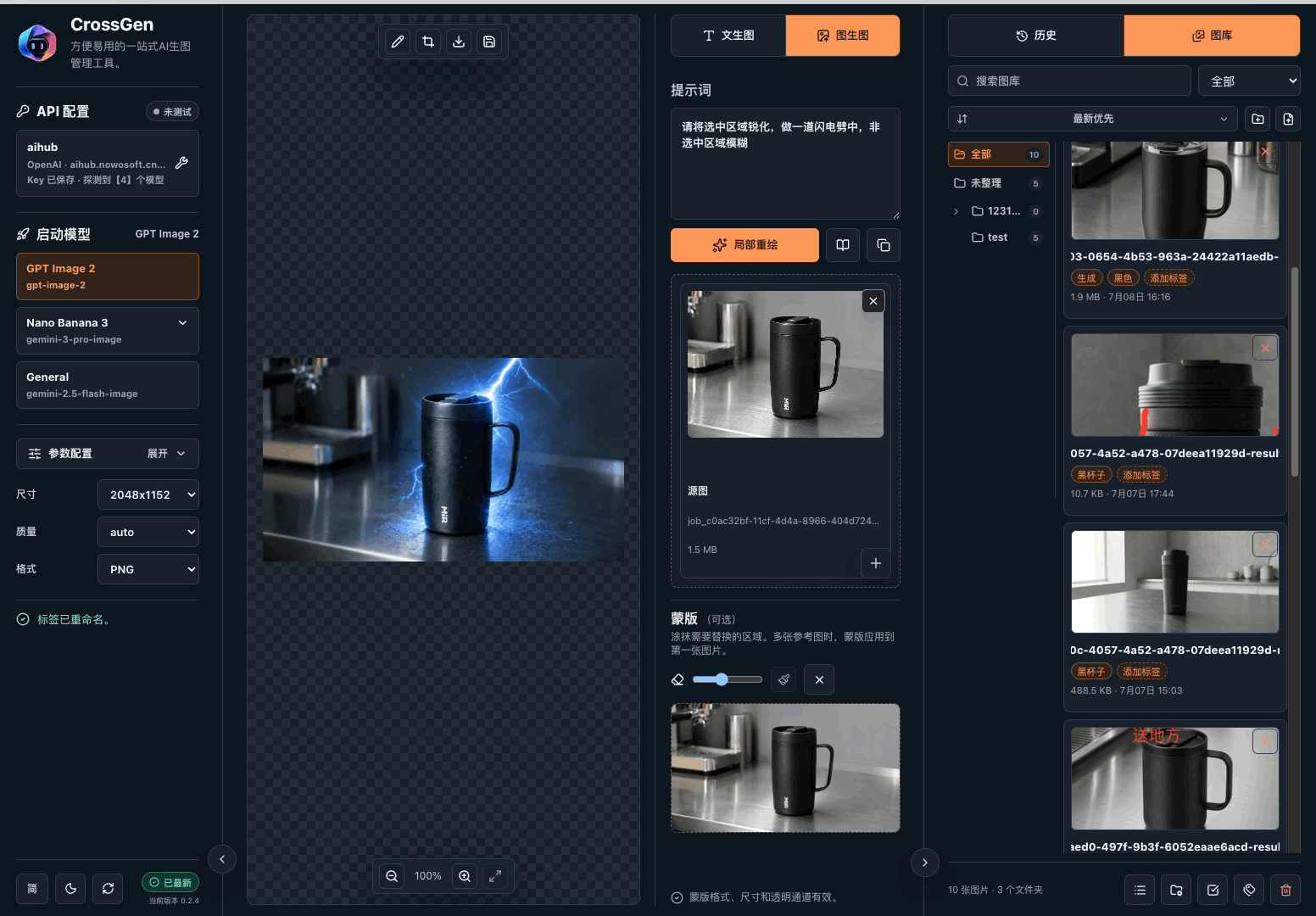The height and width of the screenshot is (916, 1316).
Task: Clear the mask with the X button
Action: pos(819,679)
